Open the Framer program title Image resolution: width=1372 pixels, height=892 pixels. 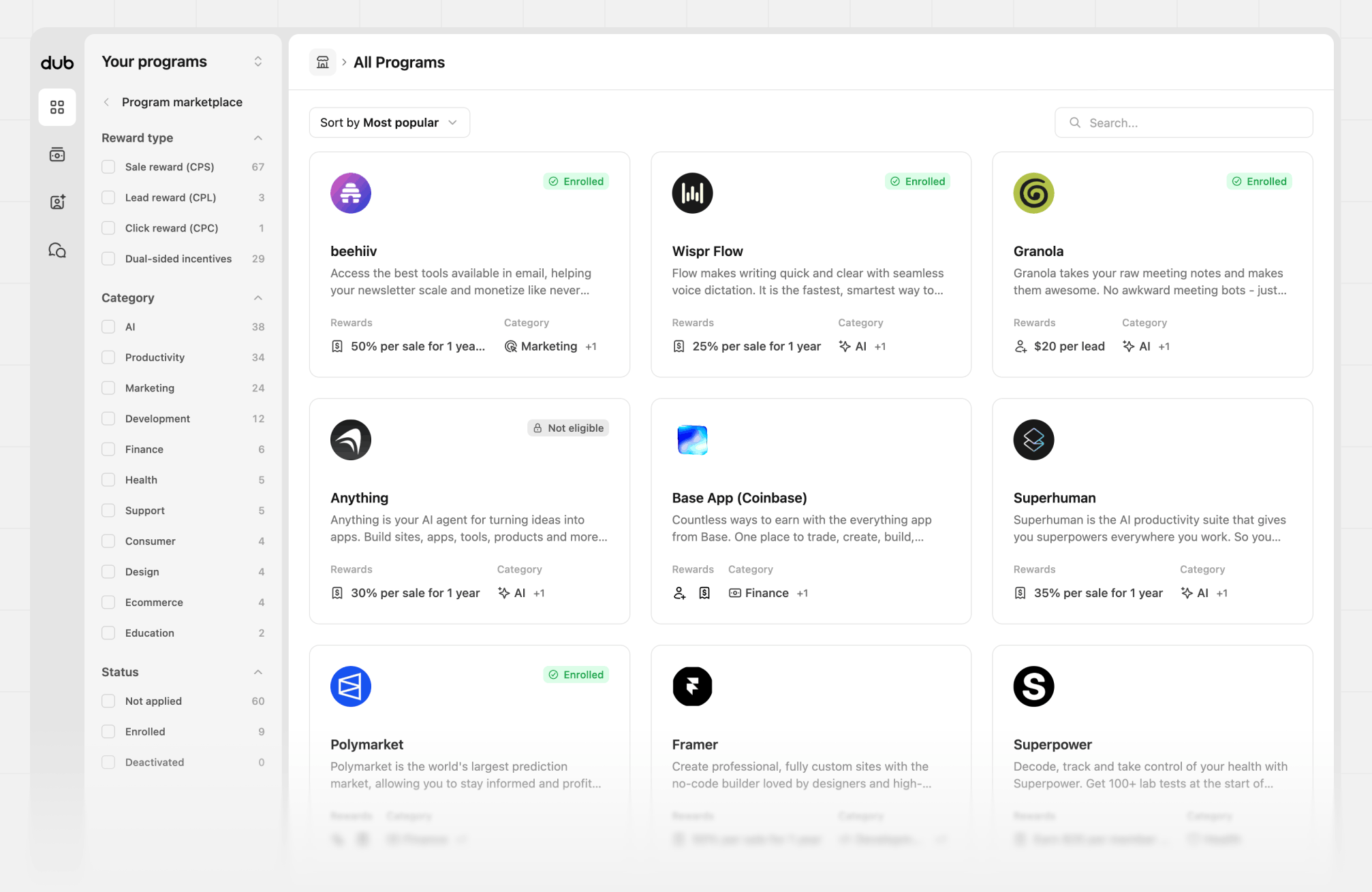[694, 744]
